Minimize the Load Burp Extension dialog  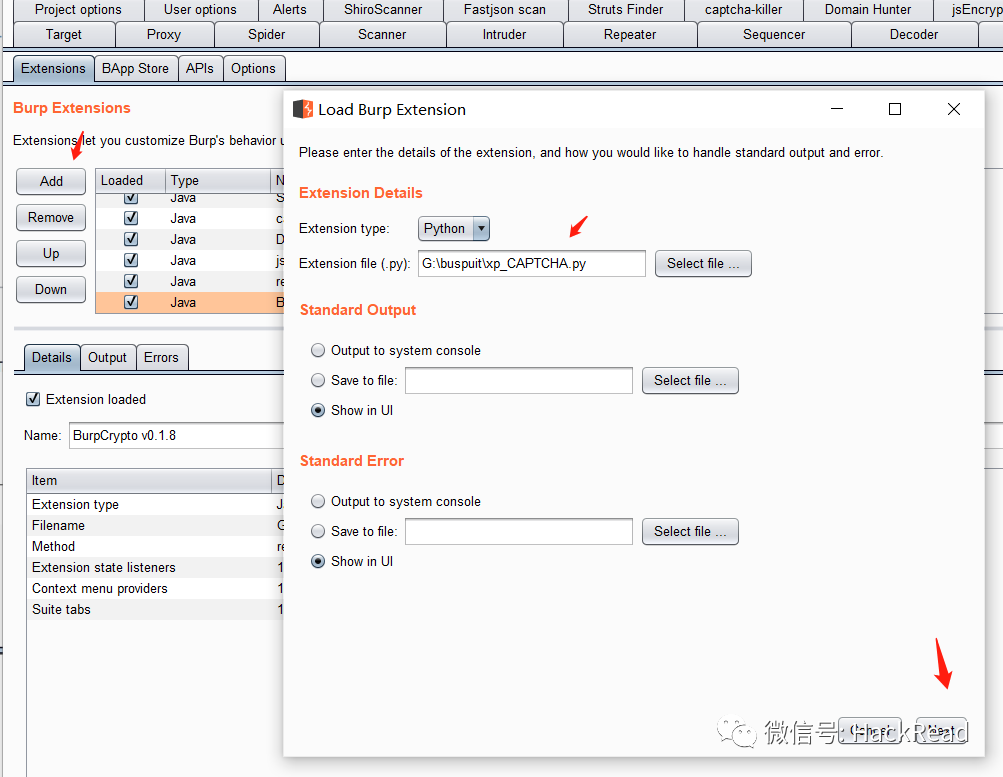pos(837,109)
